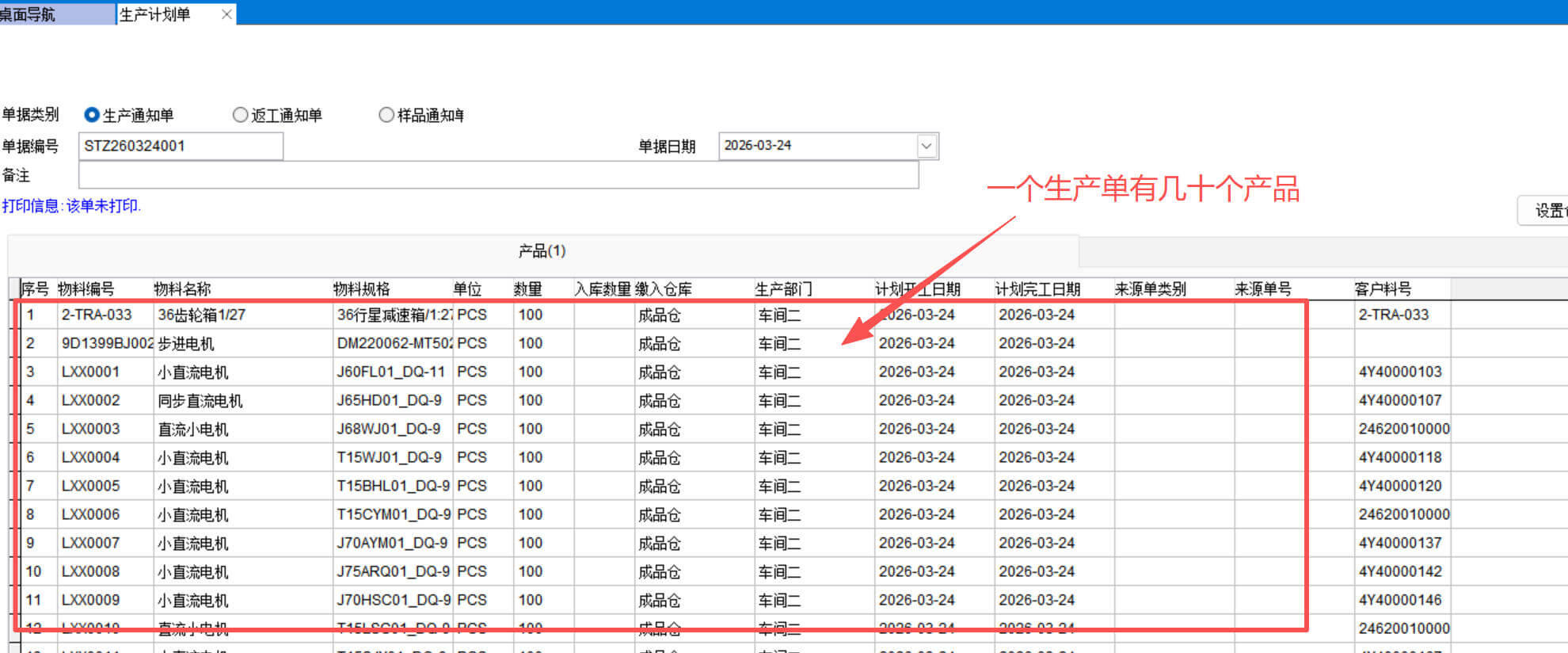The image size is (1568, 653).
Task: Click the 物料名称 column header
Action: click(182, 289)
